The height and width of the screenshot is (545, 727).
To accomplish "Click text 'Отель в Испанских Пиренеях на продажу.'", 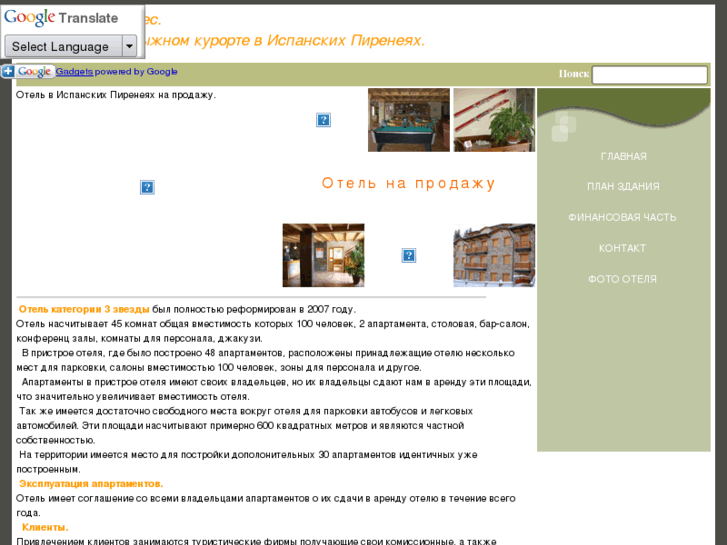I will [x=116, y=95].
